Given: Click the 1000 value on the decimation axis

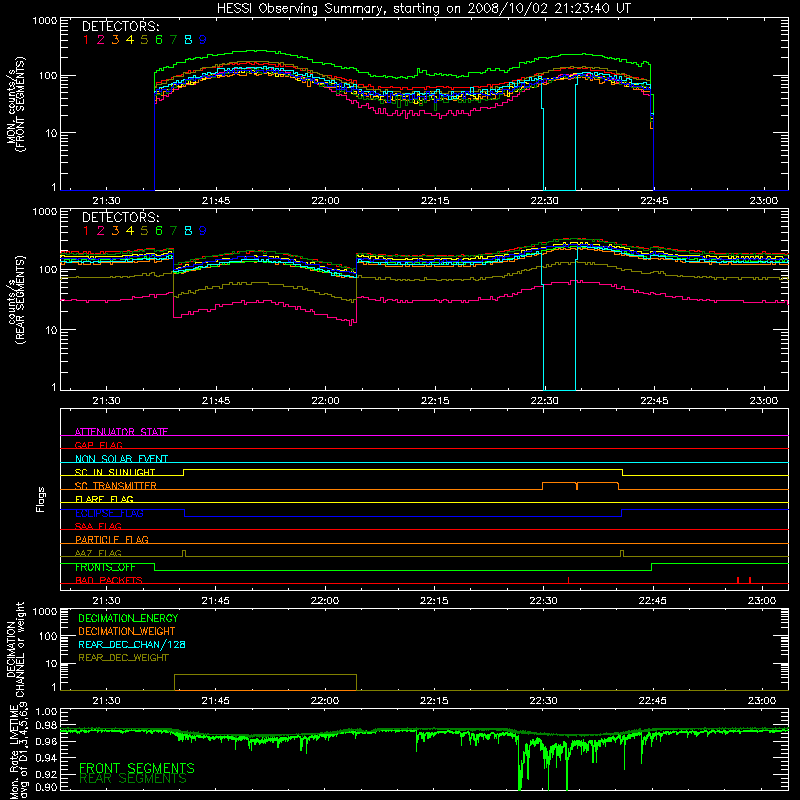Looking at the screenshot, I should 44,611.
